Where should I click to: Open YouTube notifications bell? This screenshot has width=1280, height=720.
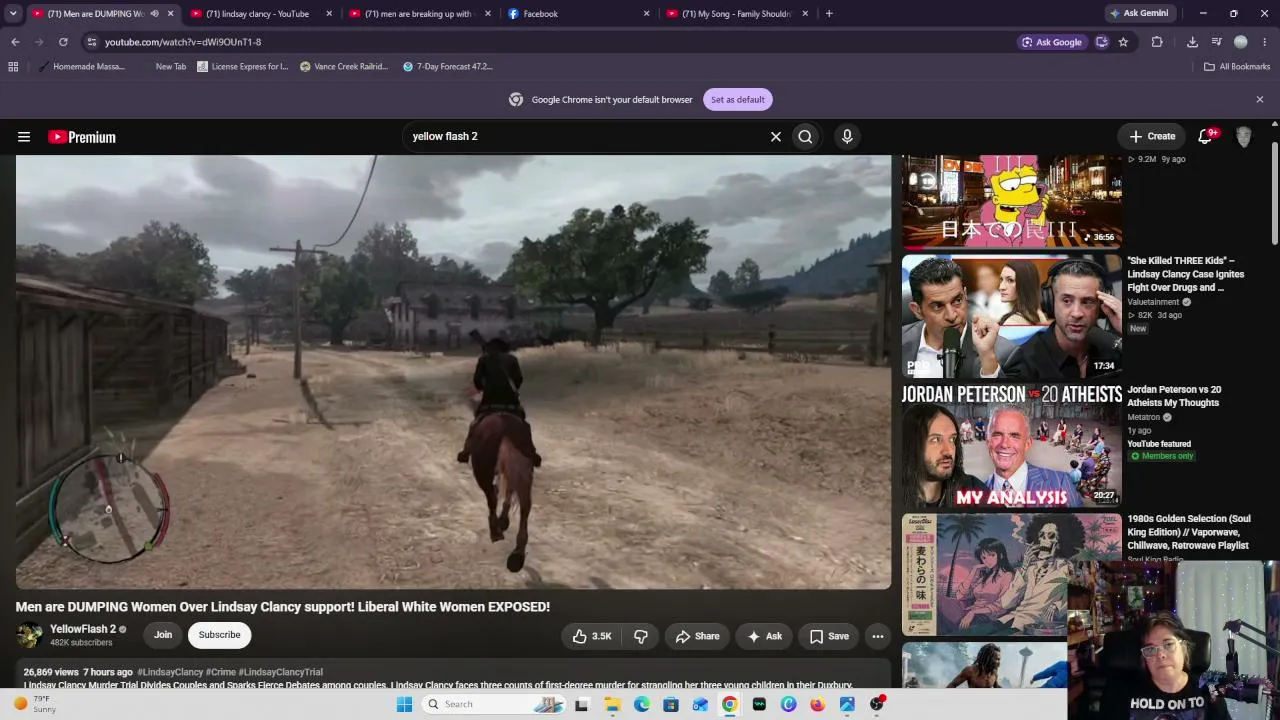tap(1206, 136)
